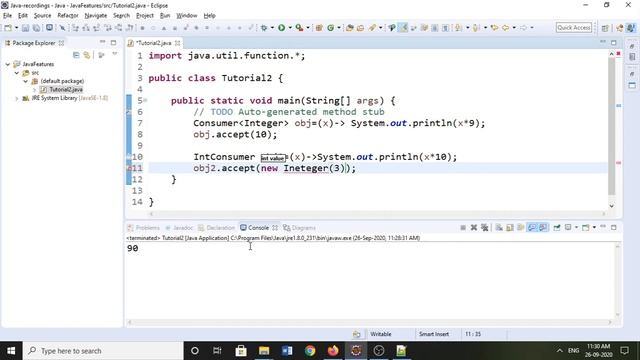Expand the Tutorial2.java tree node
Screen dimensions: 640x360
(x=34, y=89)
